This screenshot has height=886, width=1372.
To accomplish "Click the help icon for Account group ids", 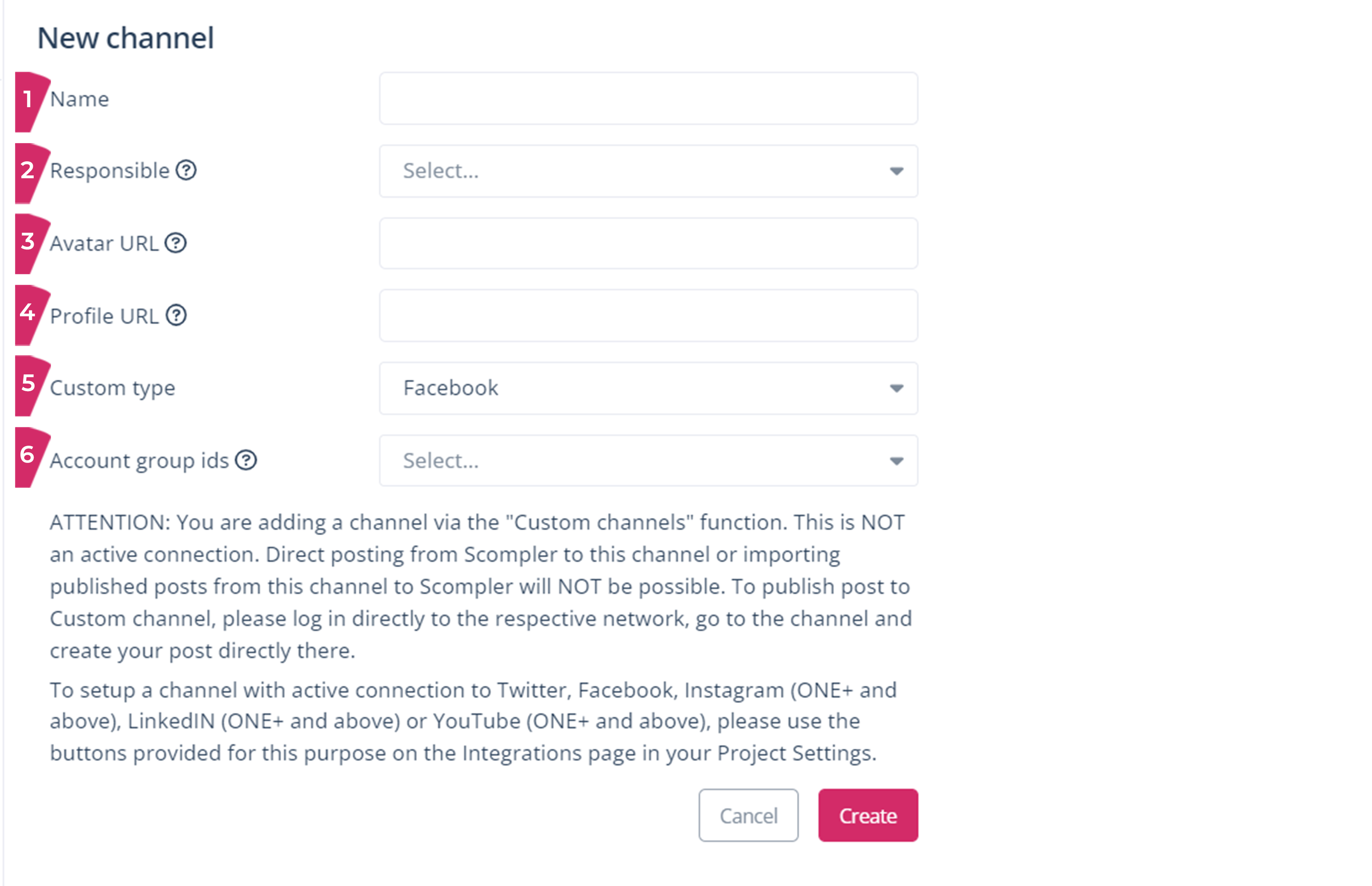I will [246, 460].
